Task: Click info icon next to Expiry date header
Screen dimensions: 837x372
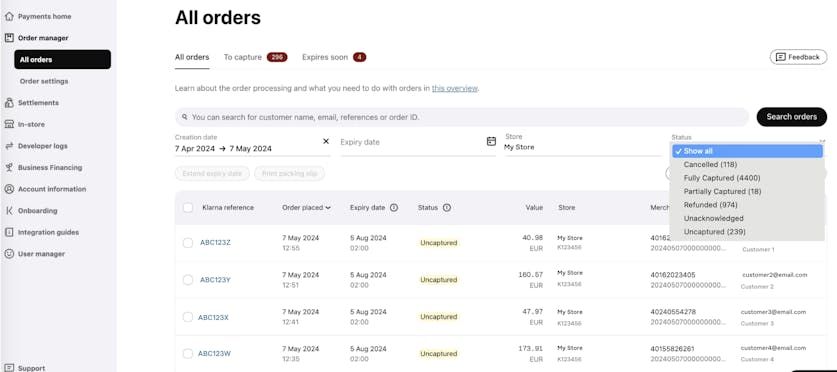Action: click(394, 208)
